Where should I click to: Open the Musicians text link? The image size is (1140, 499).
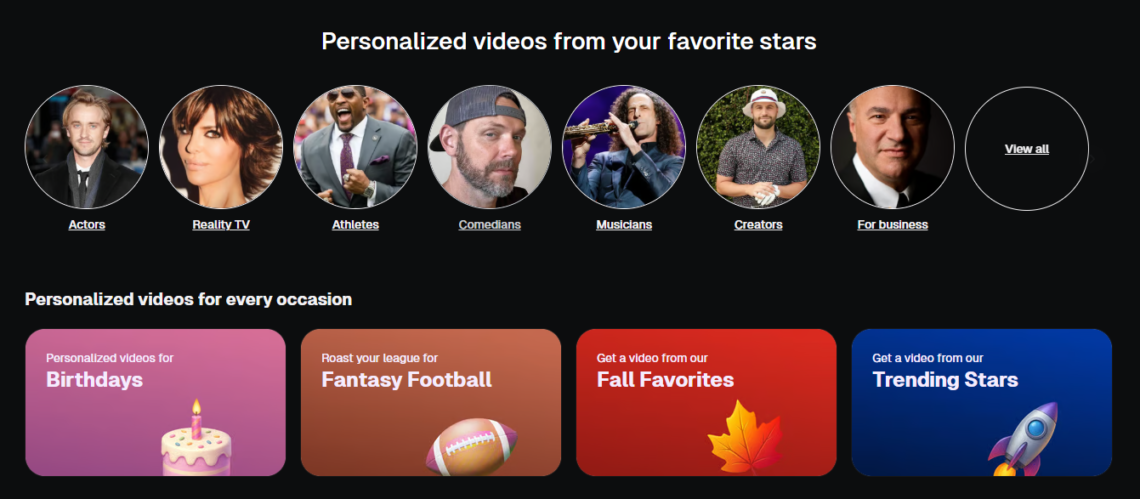[624, 225]
